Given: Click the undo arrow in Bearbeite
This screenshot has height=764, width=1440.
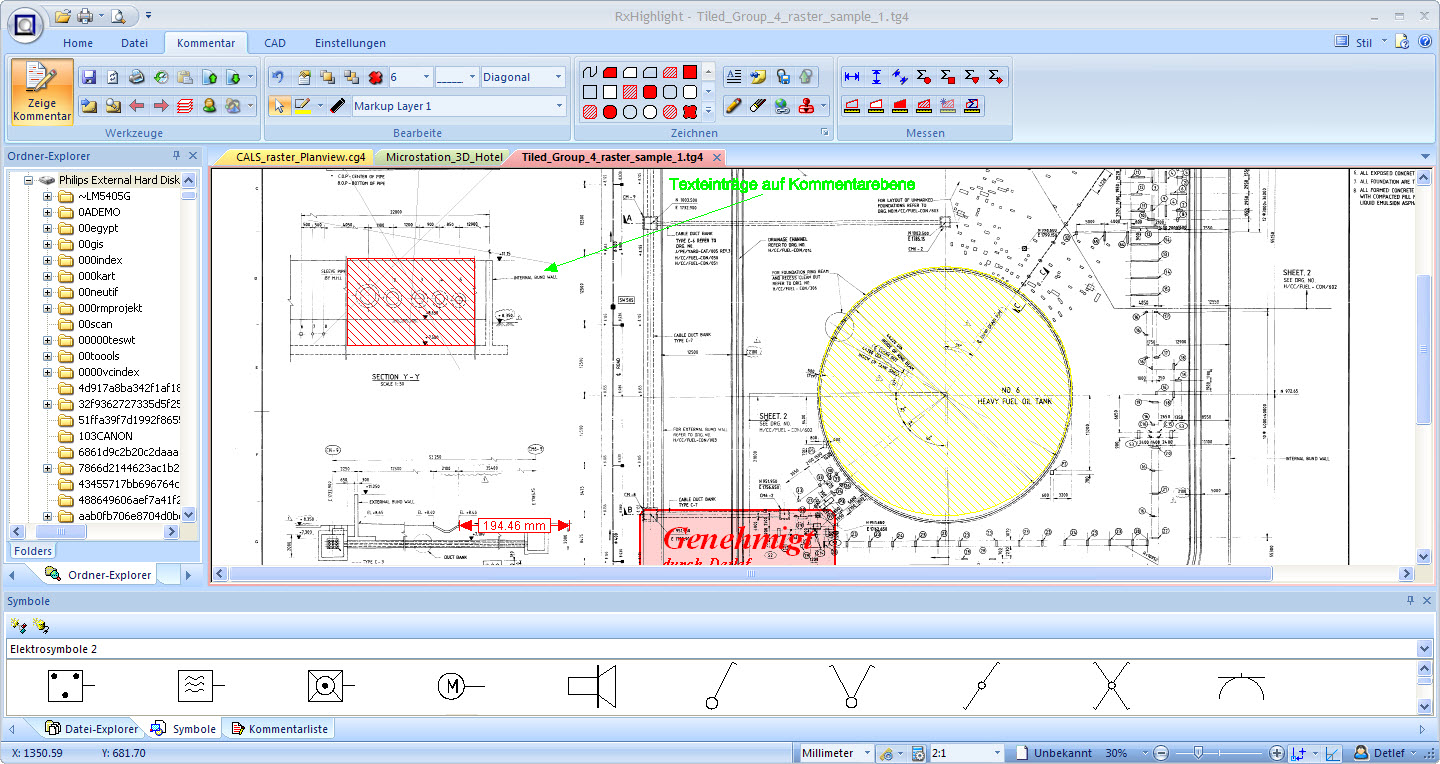Looking at the screenshot, I should [279, 77].
